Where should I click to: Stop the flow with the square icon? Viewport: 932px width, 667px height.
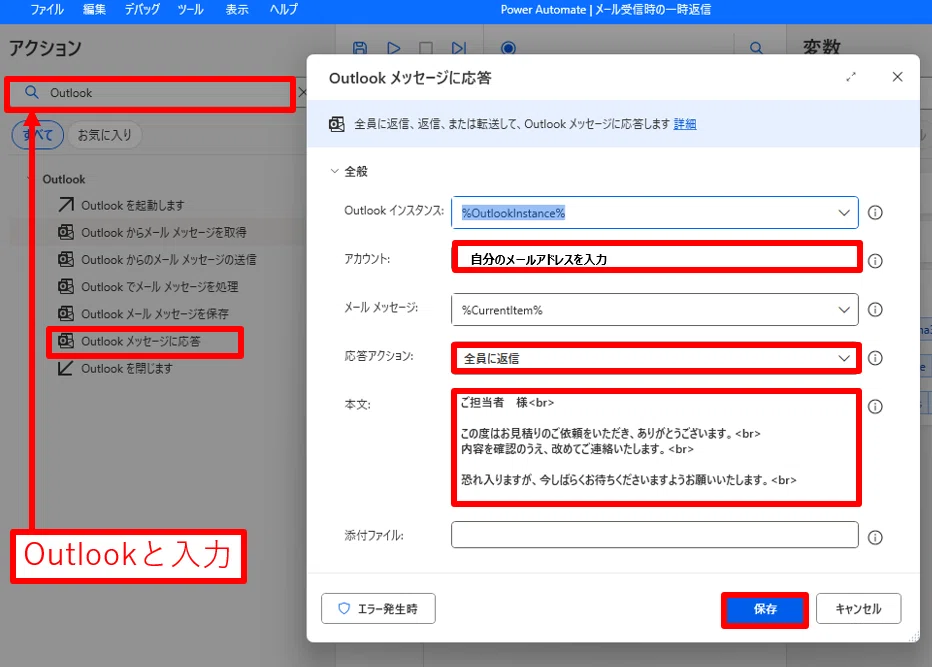[x=426, y=48]
